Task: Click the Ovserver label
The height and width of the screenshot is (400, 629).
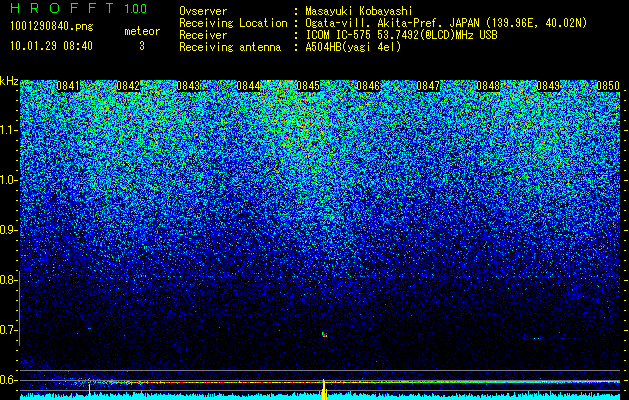Action: pyautogui.click(x=203, y=11)
